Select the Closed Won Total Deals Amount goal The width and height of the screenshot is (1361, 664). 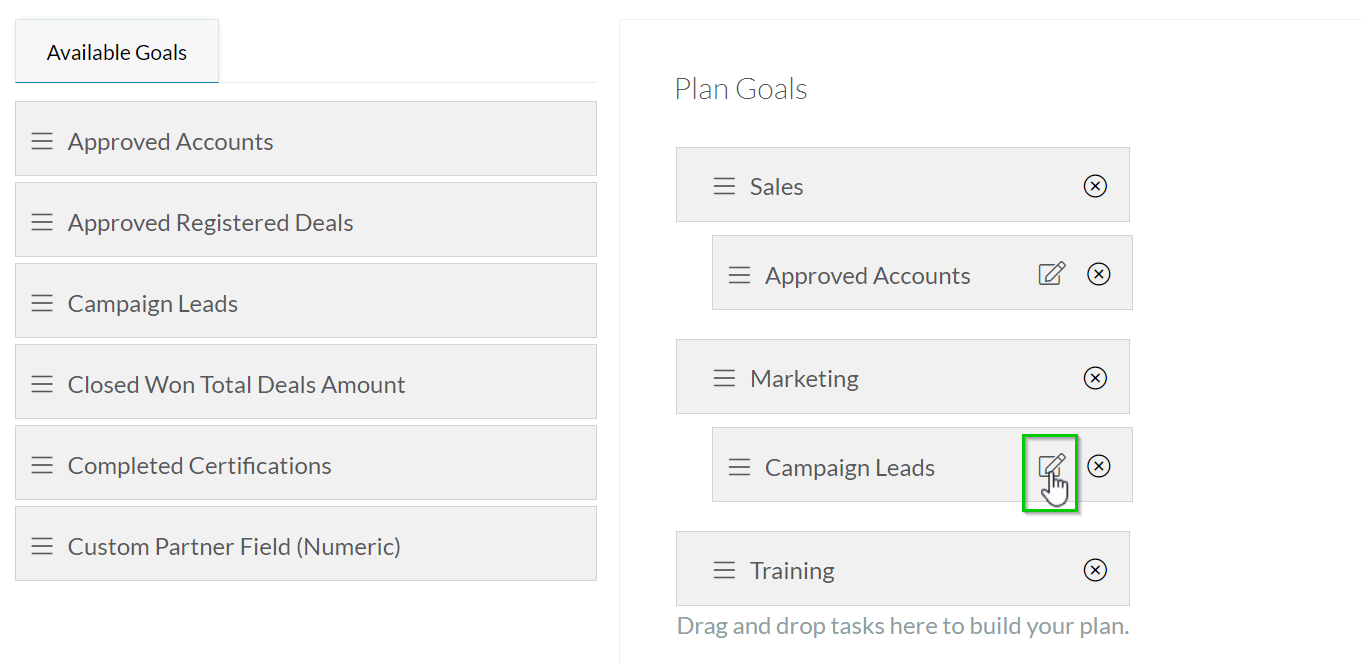tap(236, 382)
